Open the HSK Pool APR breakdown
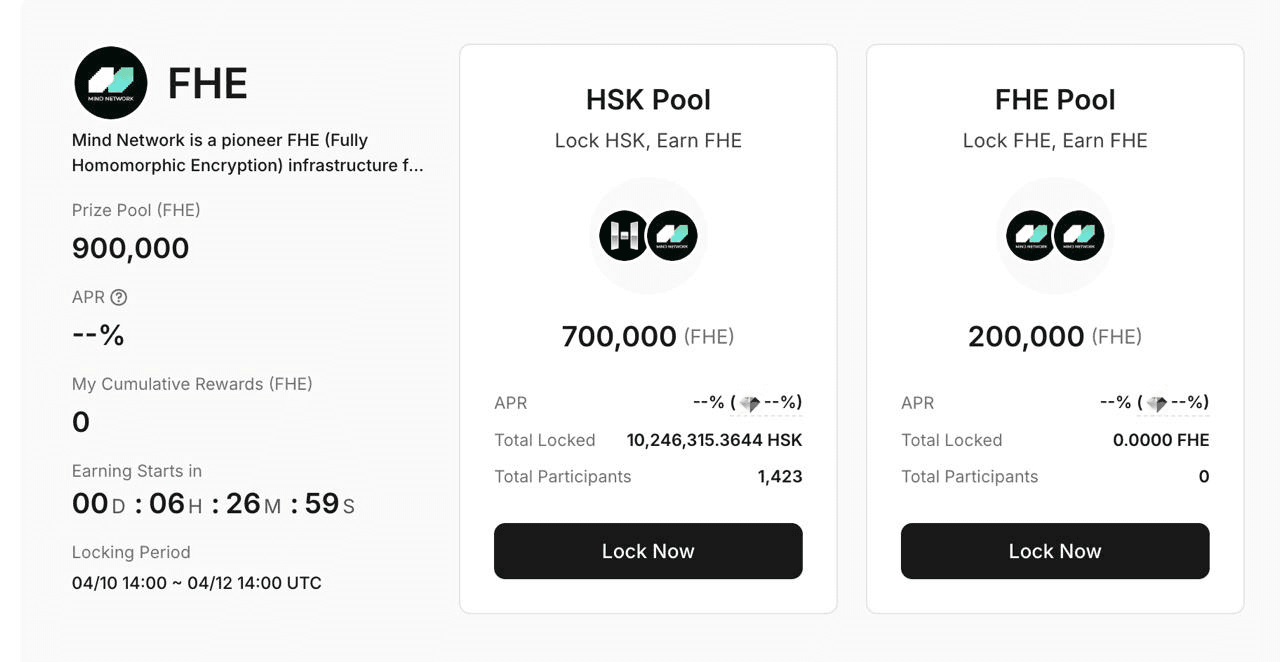 pos(750,403)
